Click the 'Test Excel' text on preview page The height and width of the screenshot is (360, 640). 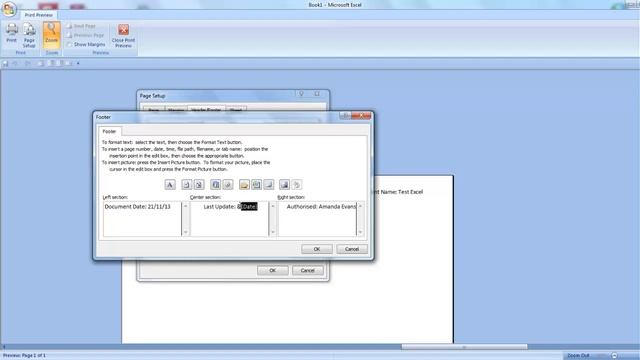pos(410,191)
